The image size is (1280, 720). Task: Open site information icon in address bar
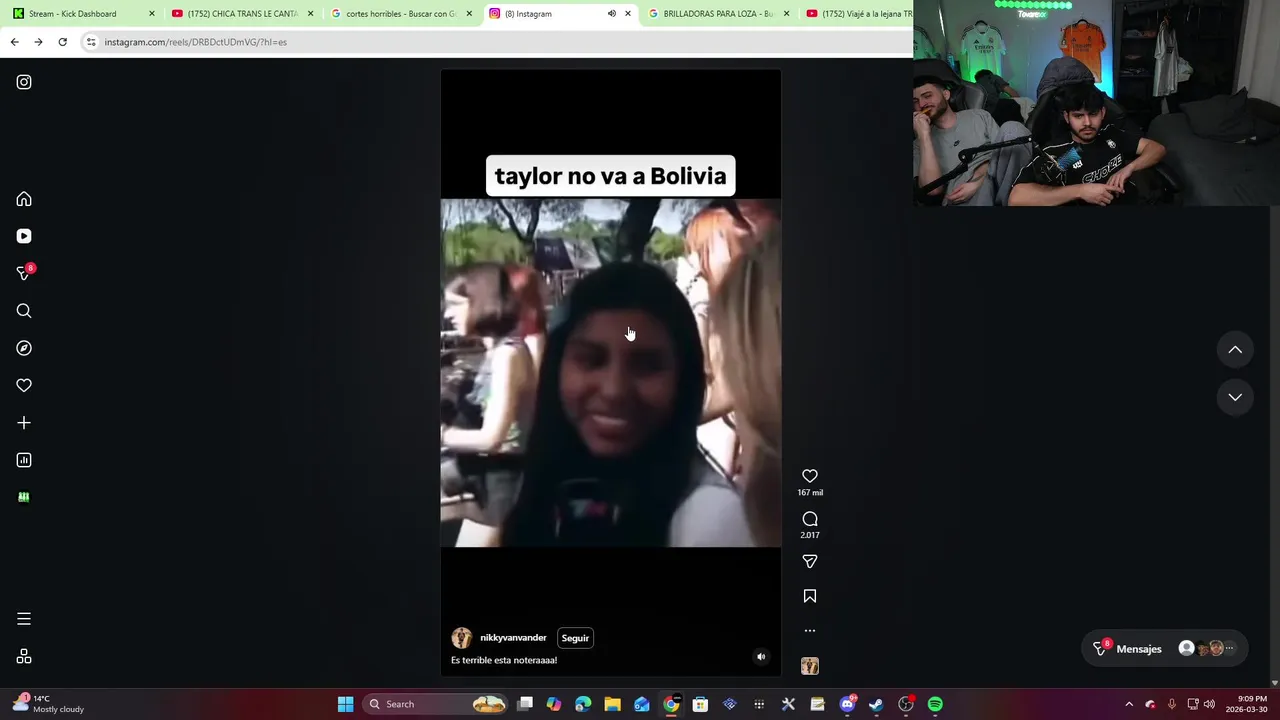(91, 42)
